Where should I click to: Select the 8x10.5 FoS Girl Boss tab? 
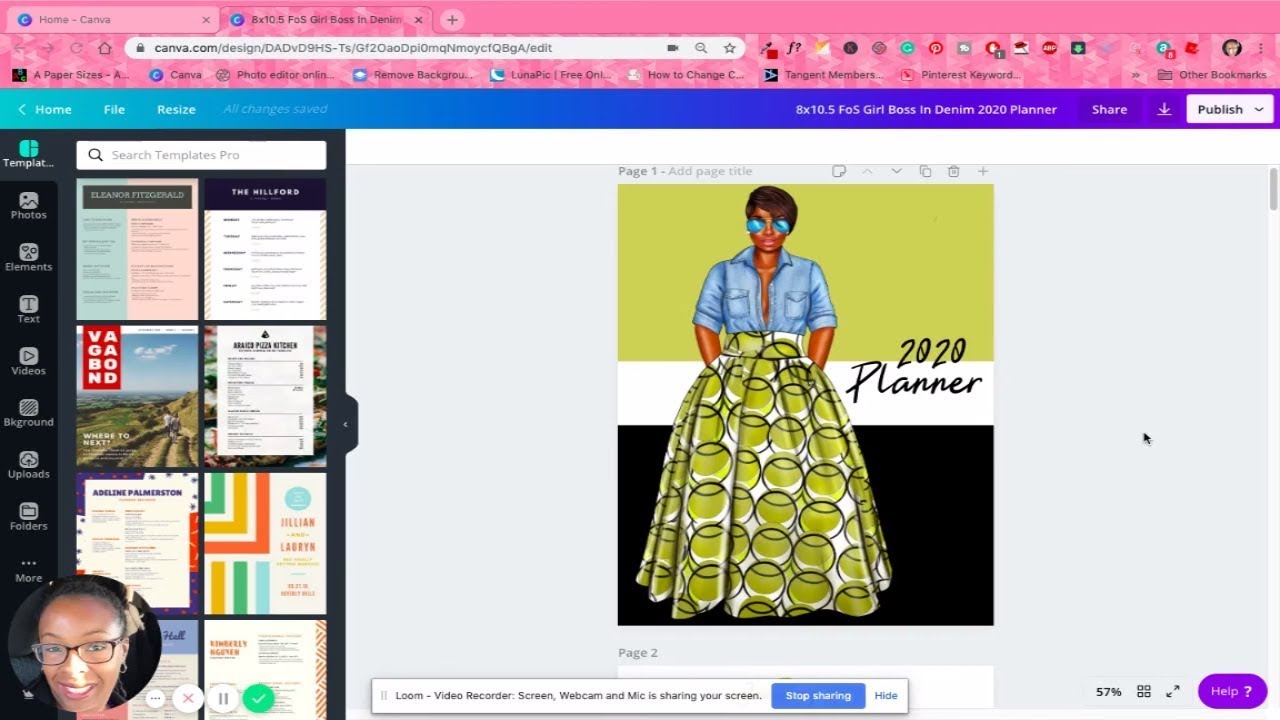pyautogui.click(x=326, y=19)
